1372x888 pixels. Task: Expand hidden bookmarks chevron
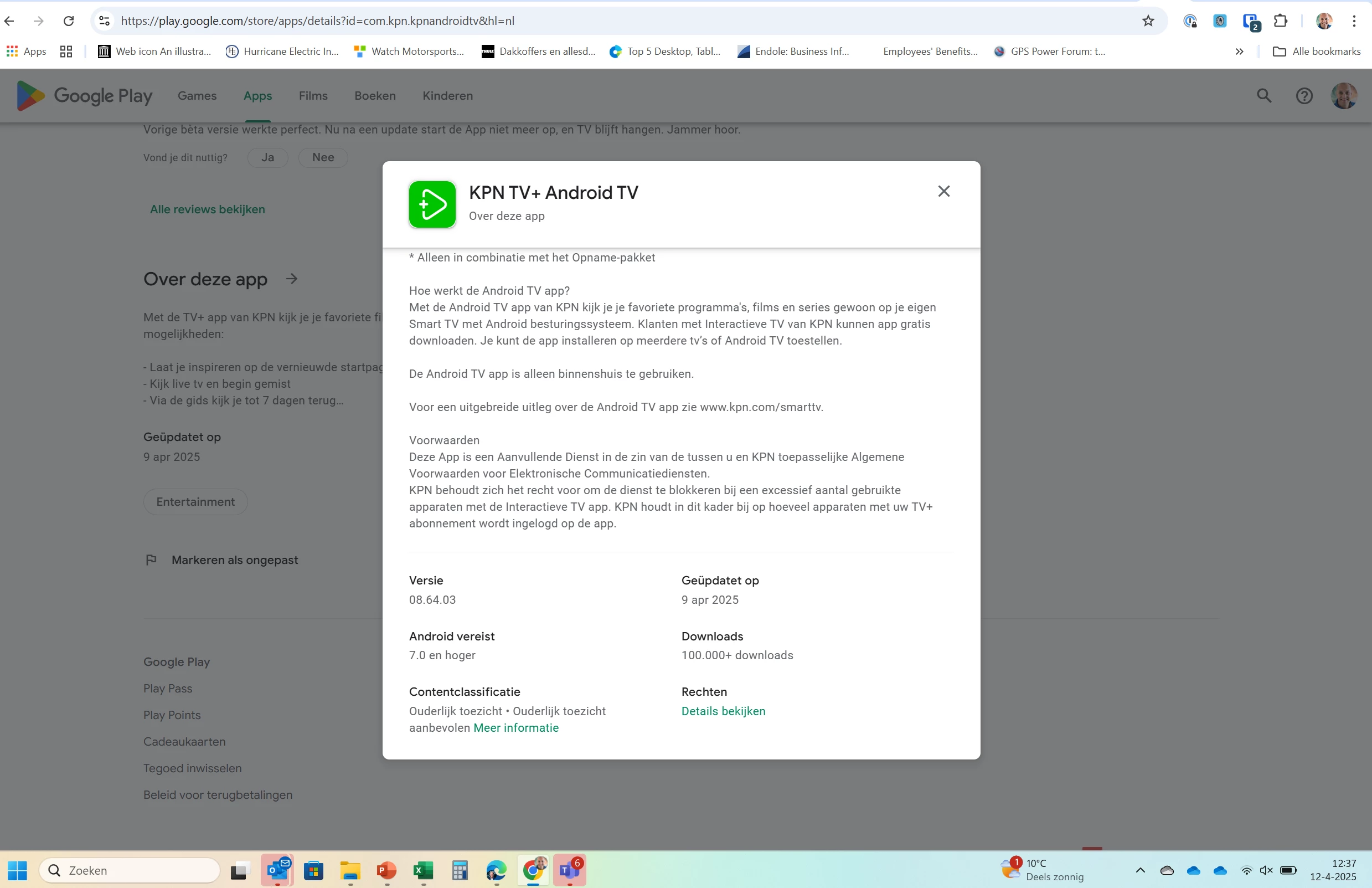click(1239, 52)
